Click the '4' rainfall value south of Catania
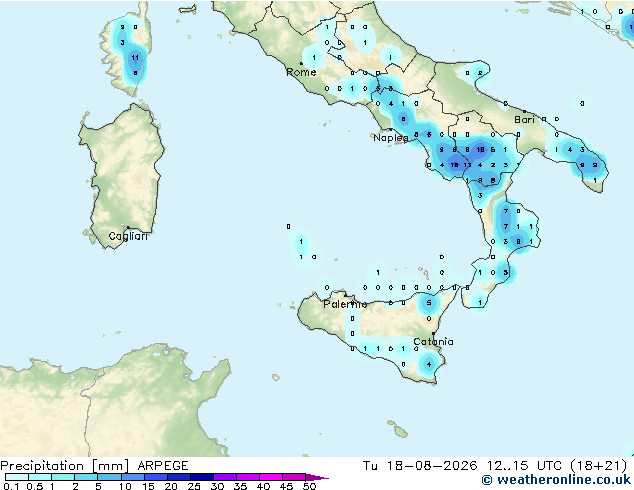634x490 pixels. (429, 365)
